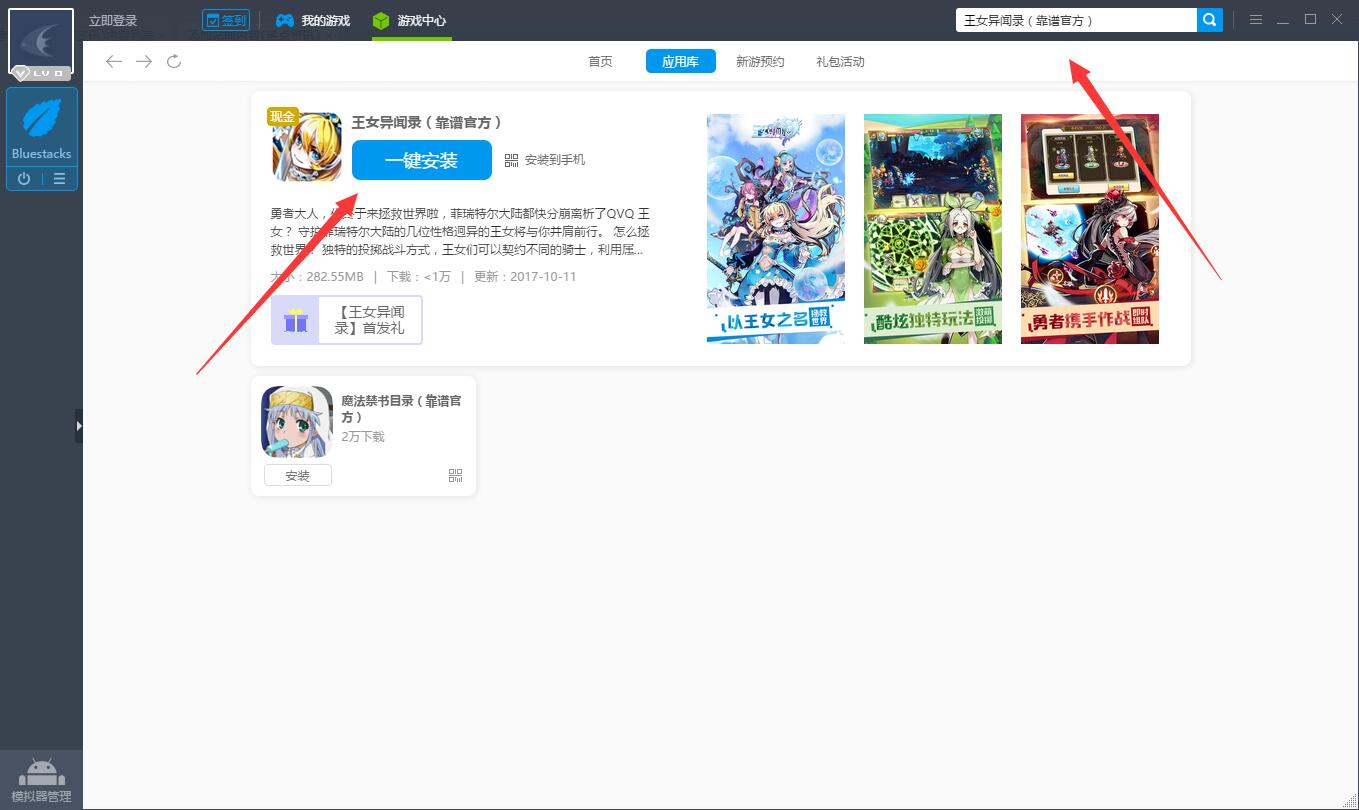Switch to 我的游戏 tab

point(313,21)
